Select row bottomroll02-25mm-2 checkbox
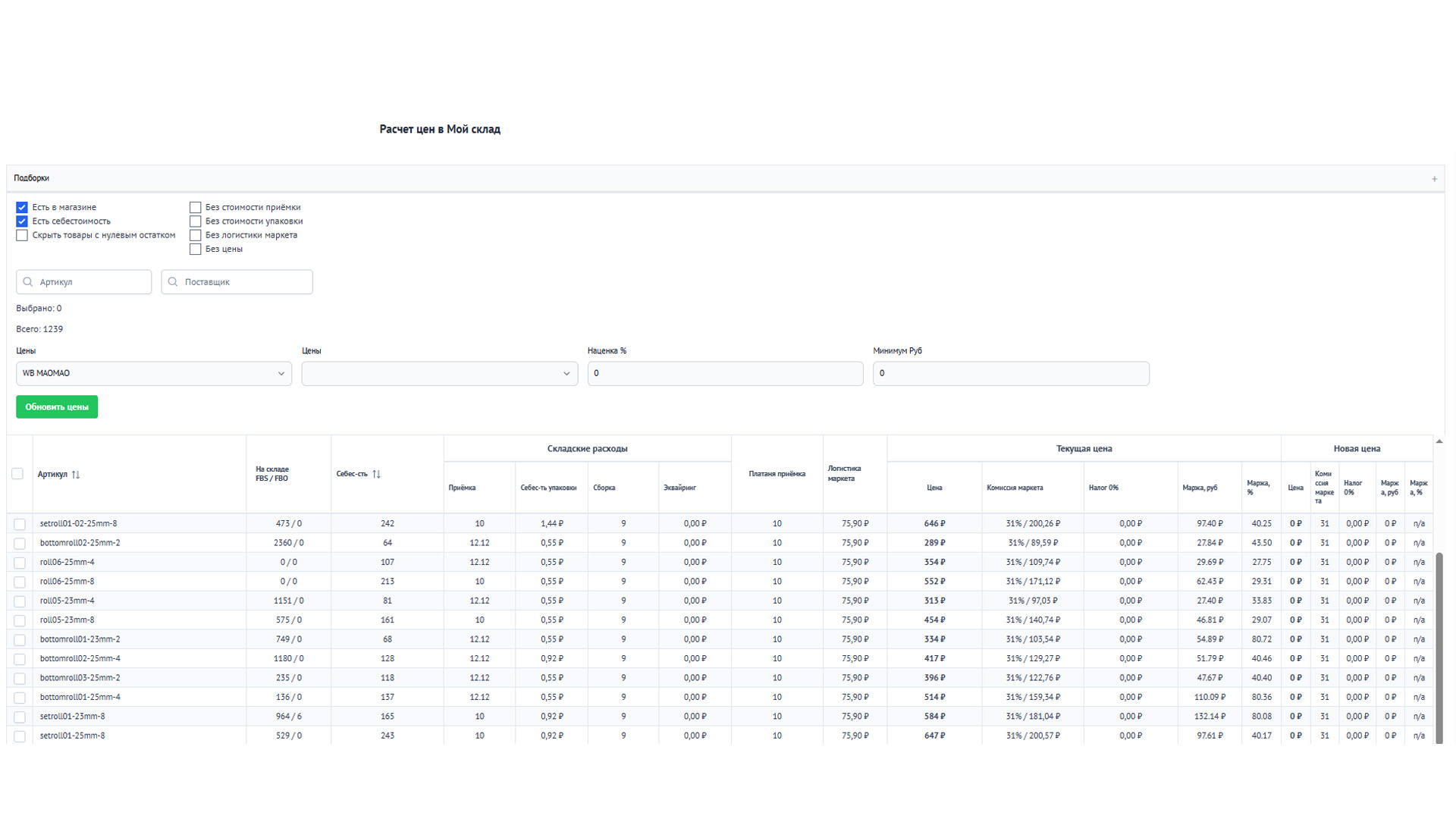 [x=20, y=544]
